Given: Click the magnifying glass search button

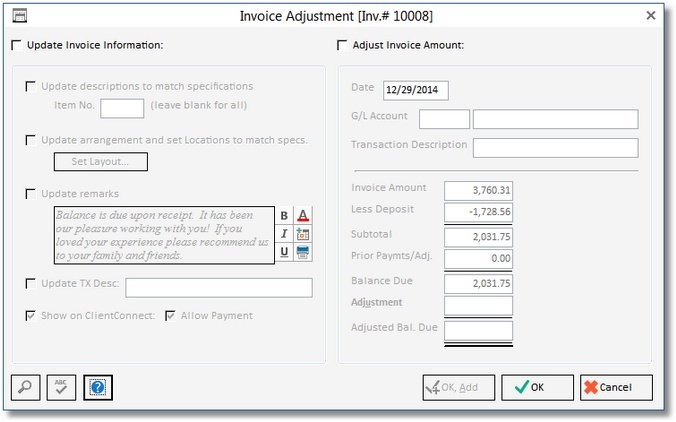Looking at the screenshot, I should point(25,387).
